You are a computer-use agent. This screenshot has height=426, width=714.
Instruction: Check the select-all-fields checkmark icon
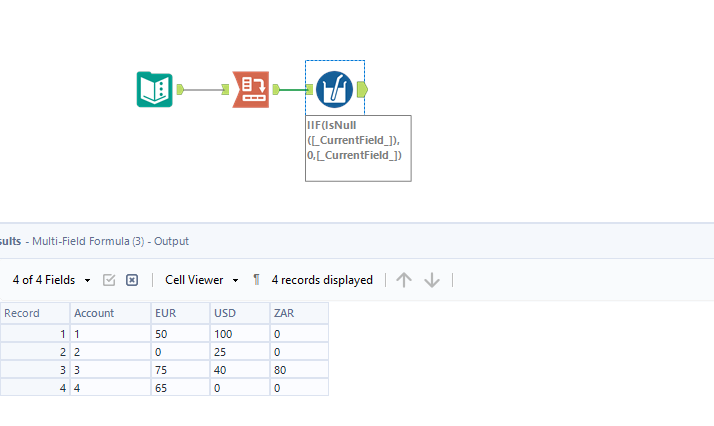pos(110,280)
